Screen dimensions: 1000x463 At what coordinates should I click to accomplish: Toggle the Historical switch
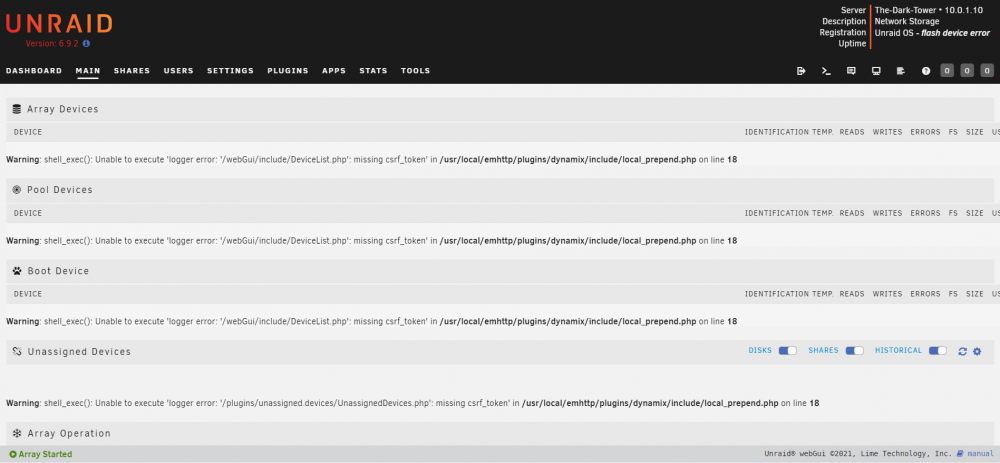tap(938, 351)
